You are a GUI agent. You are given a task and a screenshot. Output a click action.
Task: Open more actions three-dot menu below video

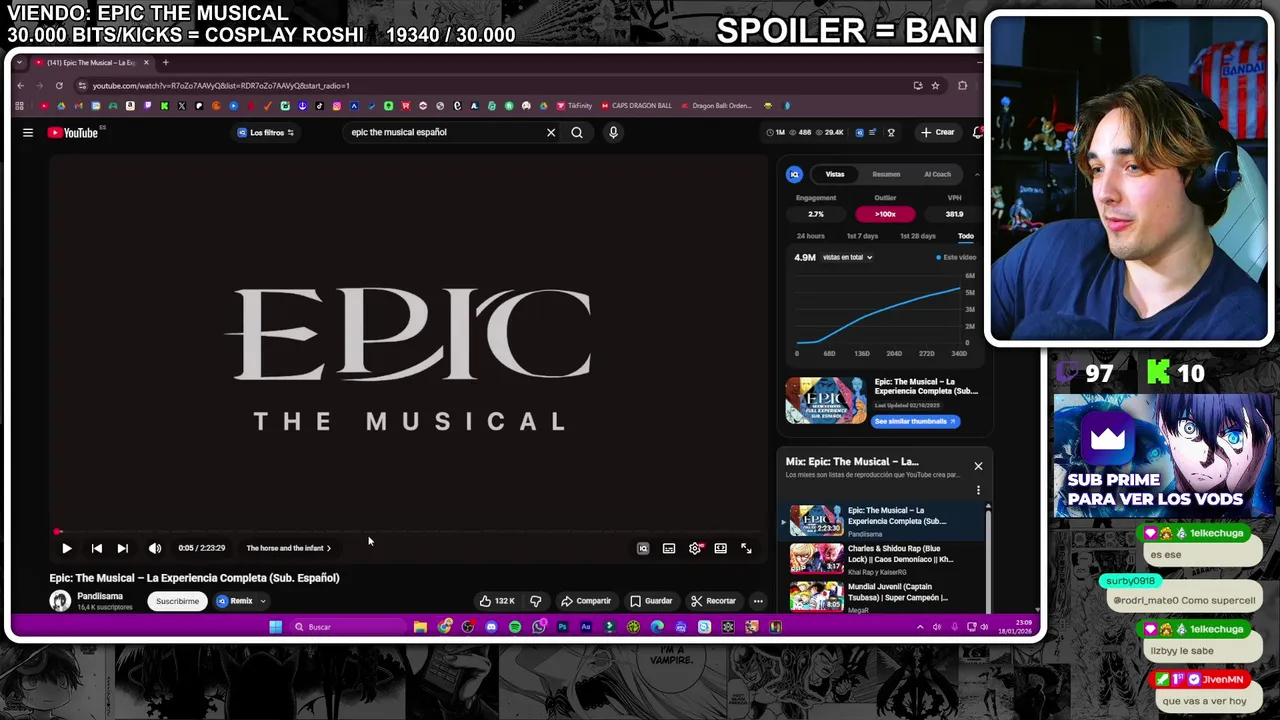(758, 601)
